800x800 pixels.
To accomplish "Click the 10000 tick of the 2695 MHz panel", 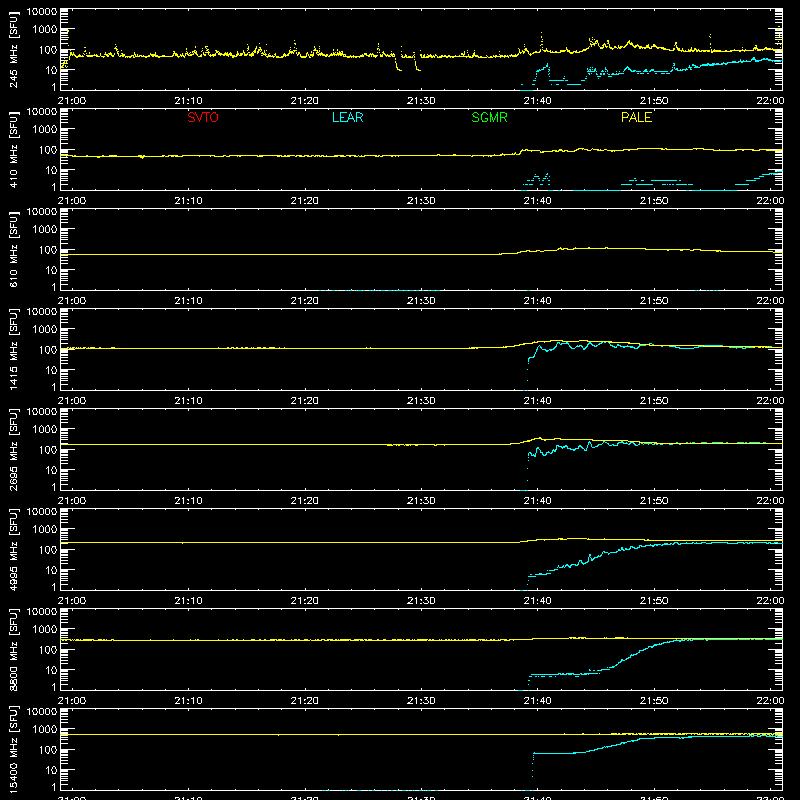I will (x=42, y=412).
